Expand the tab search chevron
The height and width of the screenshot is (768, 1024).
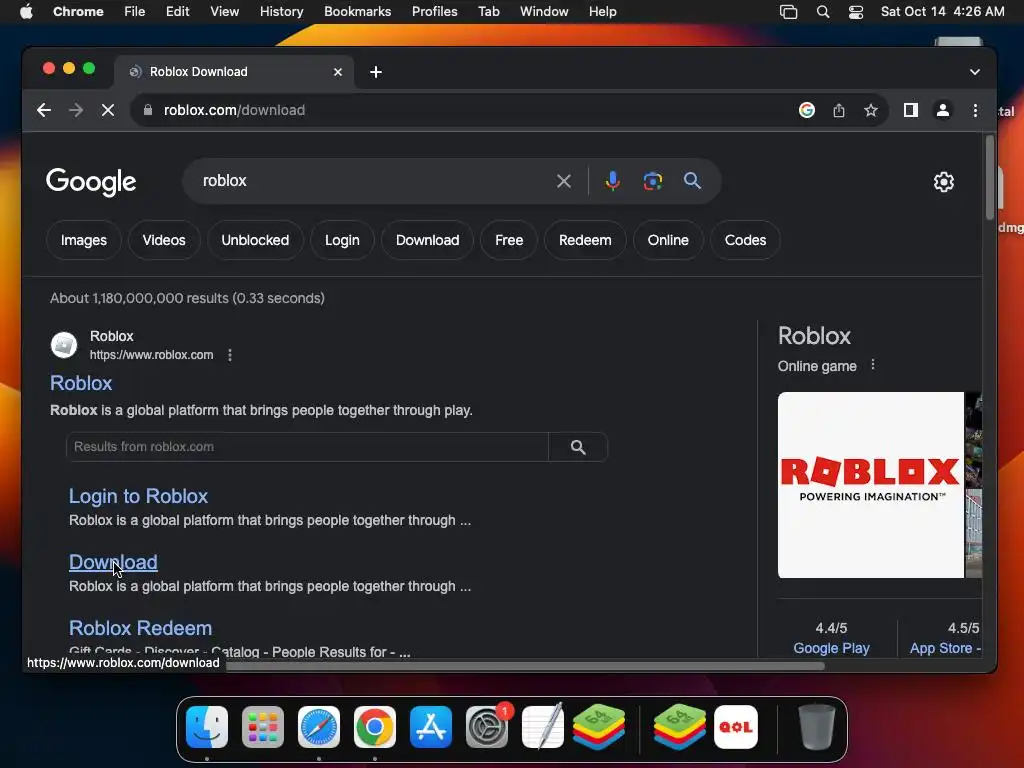point(974,72)
